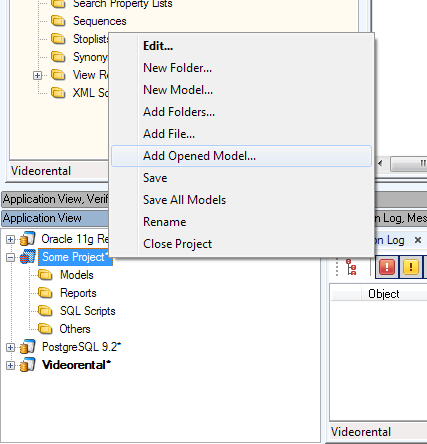Click the SQL Scripts folder icon
The width and height of the screenshot is (427, 444).
(x=45, y=311)
